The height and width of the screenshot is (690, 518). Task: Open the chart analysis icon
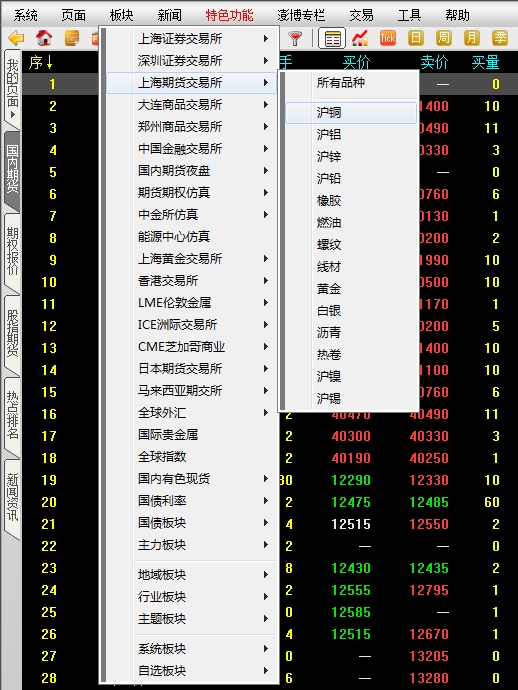point(360,39)
